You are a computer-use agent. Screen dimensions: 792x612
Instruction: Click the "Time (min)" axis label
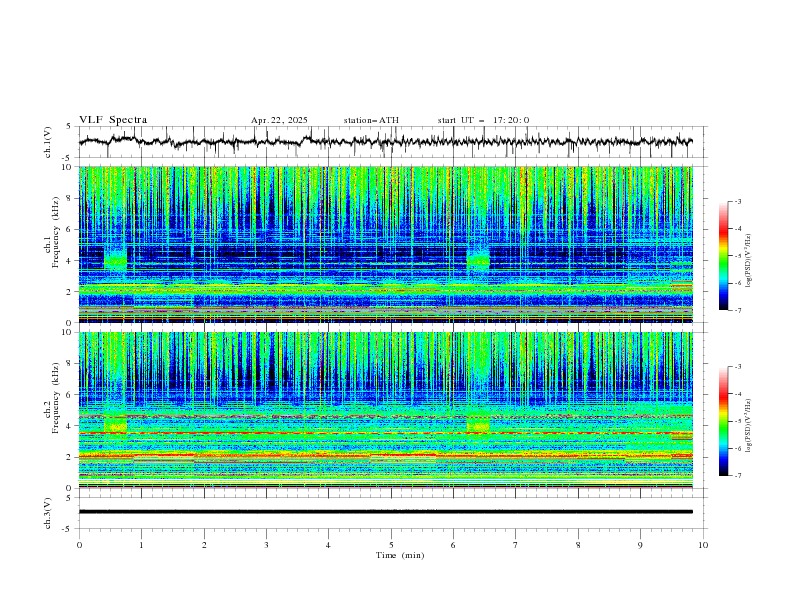coord(400,555)
